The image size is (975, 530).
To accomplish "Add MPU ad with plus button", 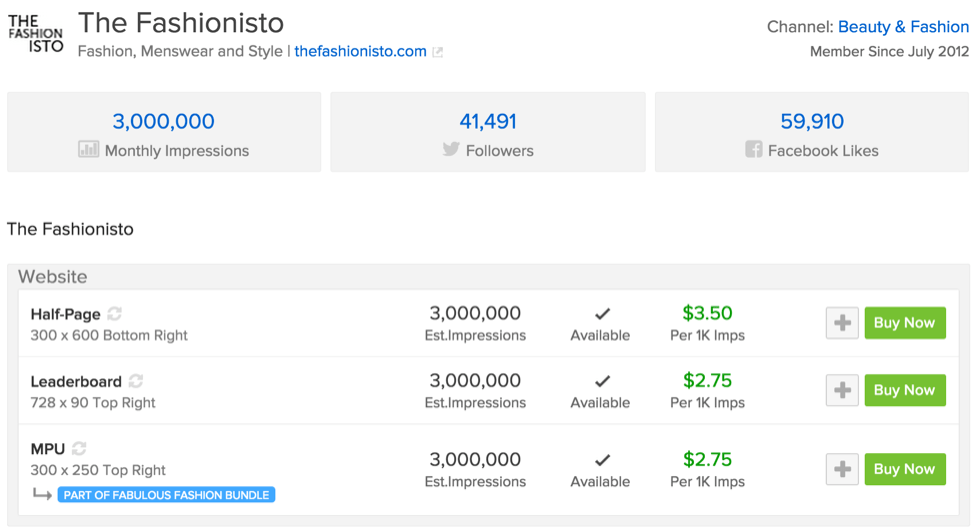I will click(x=842, y=469).
